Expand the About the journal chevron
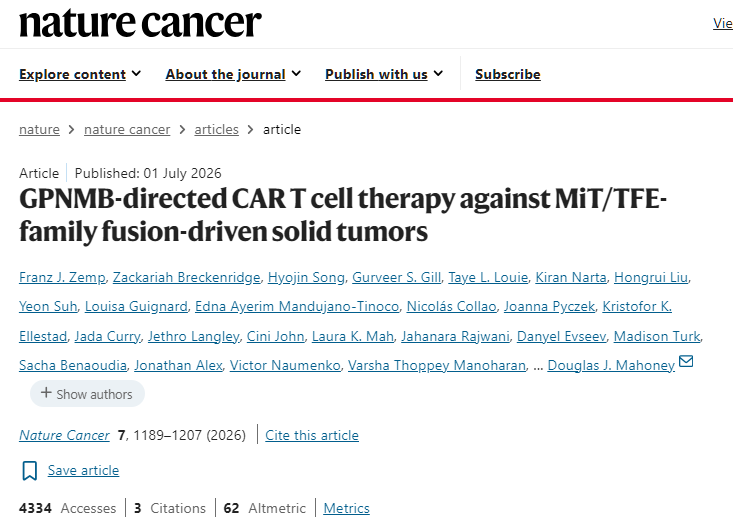 296,73
